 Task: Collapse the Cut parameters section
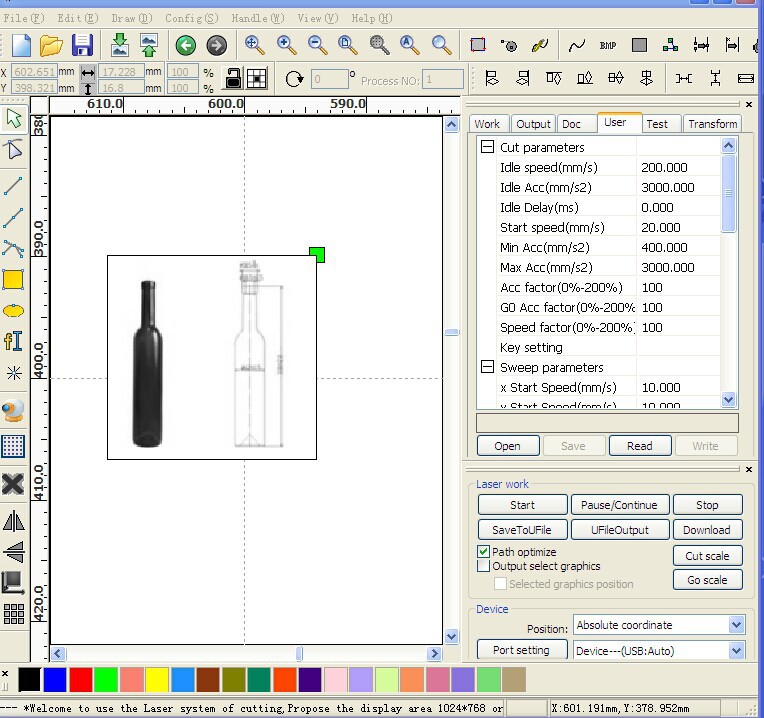[x=487, y=147]
